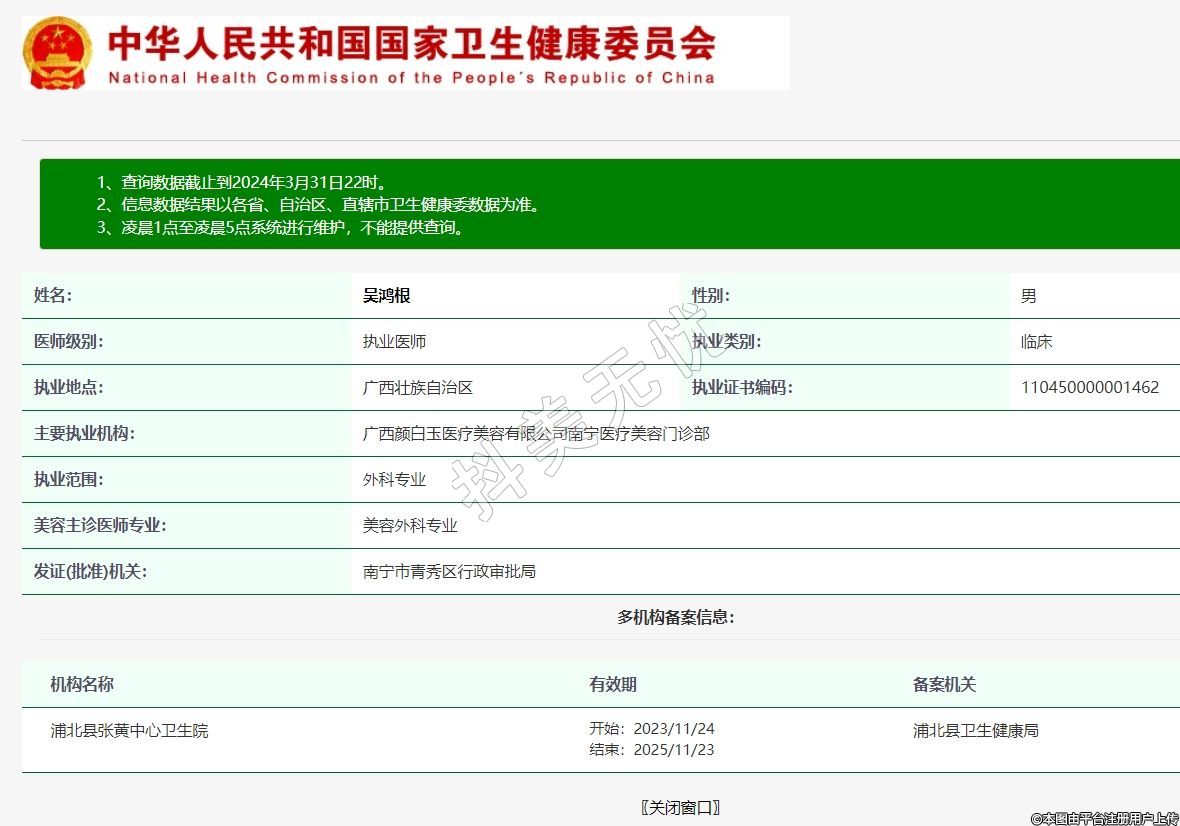The height and width of the screenshot is (826, 1180).
Task: Click the end date 2025/11/23
Action: [674, 750]
